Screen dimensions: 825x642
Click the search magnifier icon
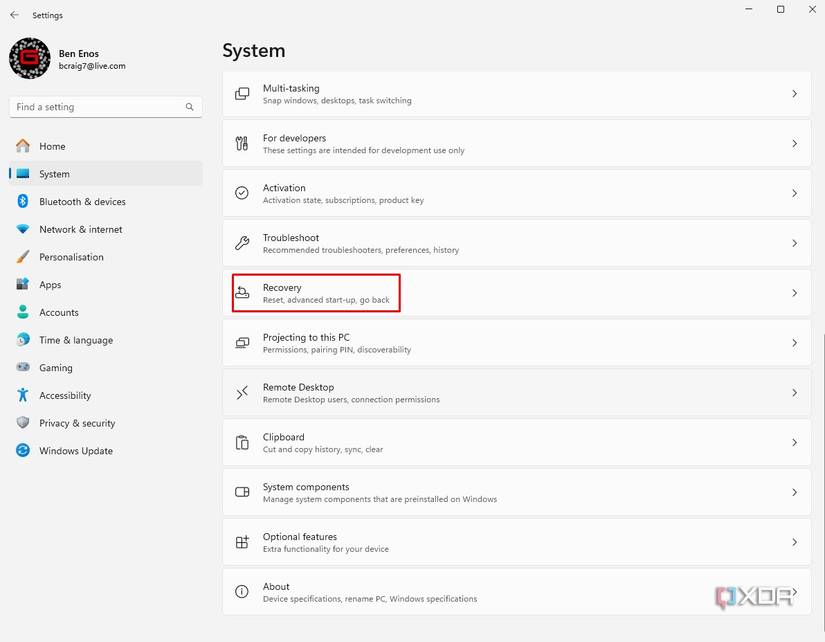click(x=189, y=107)
